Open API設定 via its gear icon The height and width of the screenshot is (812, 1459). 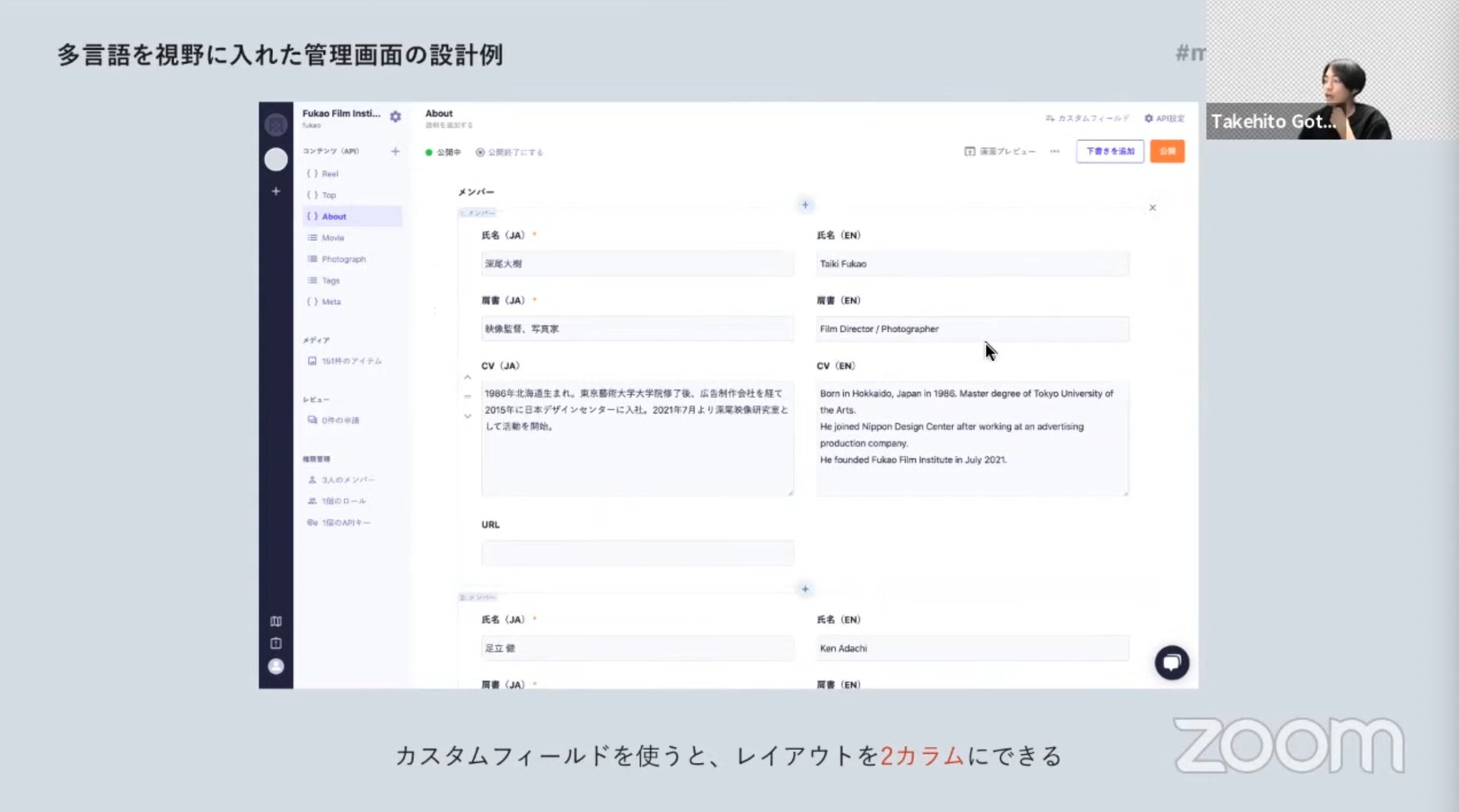point(1148,119)
